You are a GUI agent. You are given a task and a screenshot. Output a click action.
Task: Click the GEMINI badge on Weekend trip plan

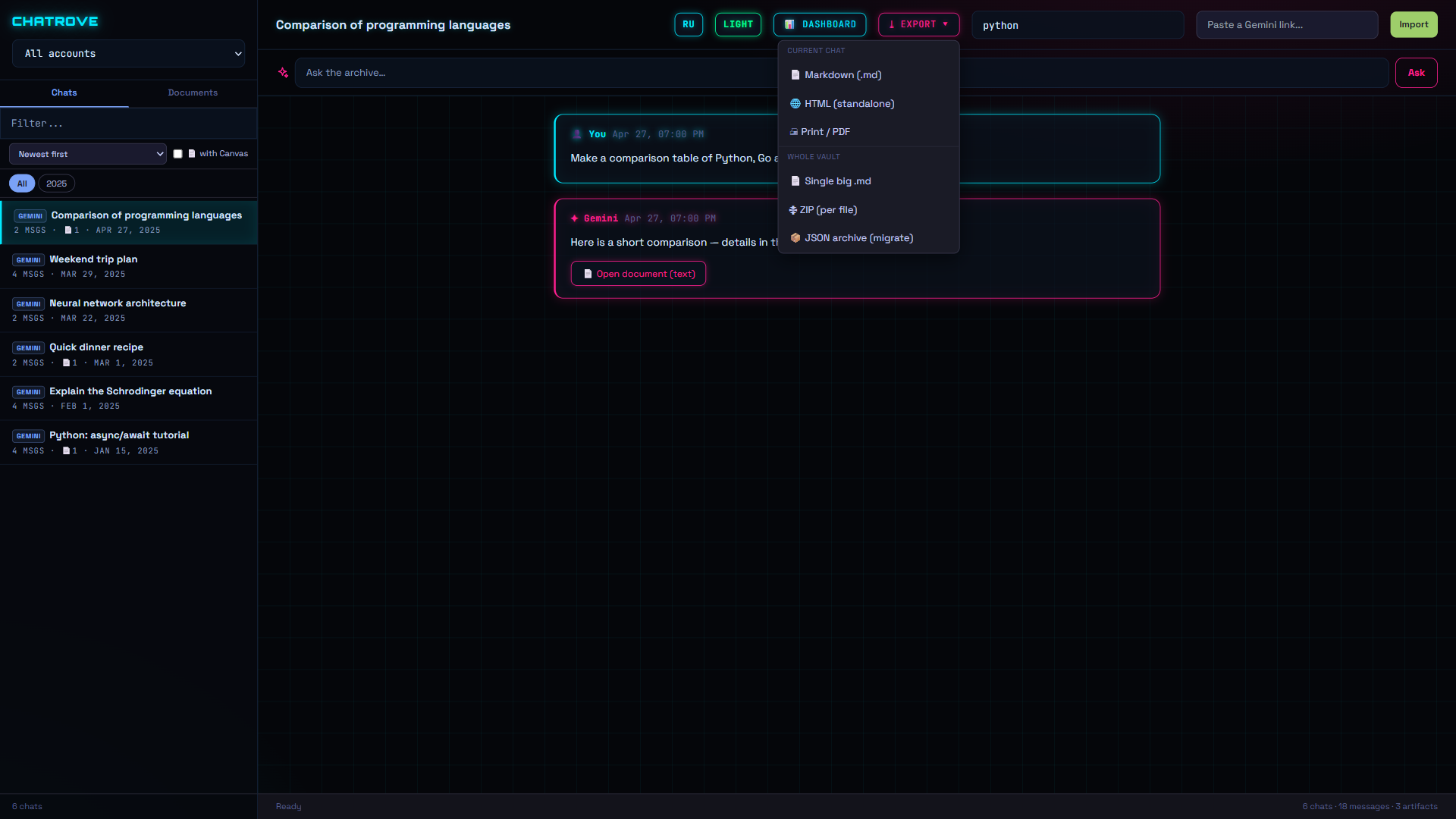coord(29,260)
